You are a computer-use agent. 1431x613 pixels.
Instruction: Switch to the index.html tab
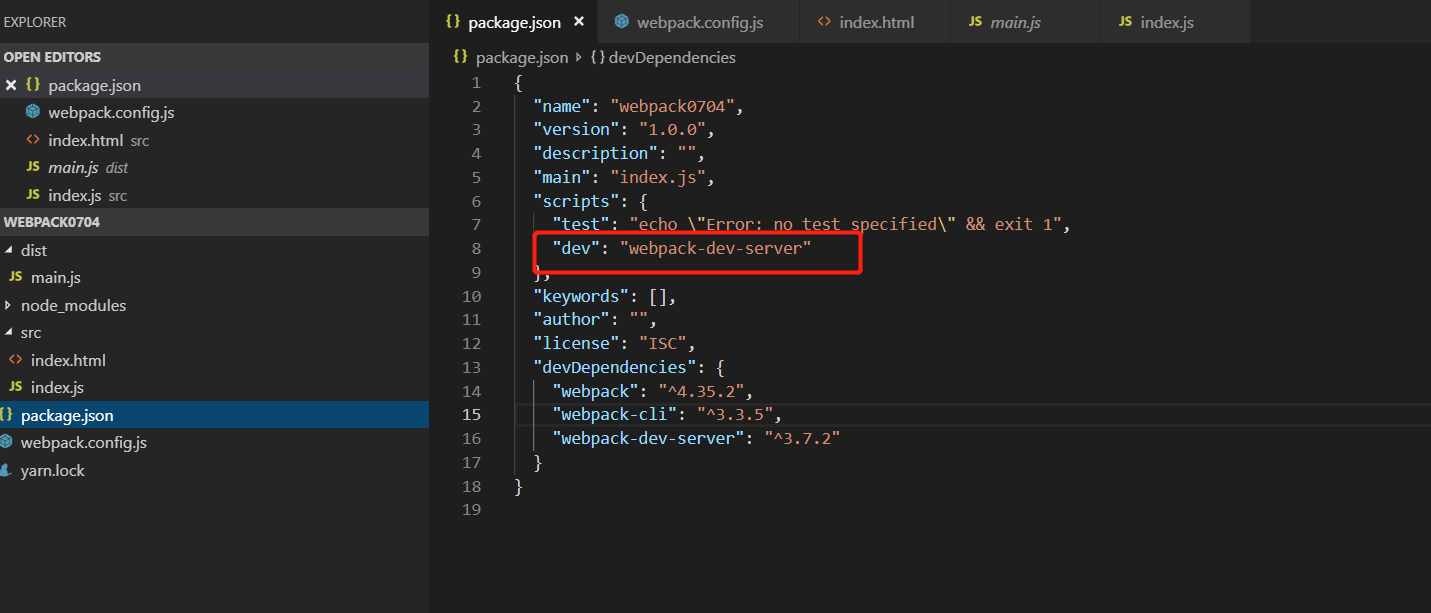point(875,22)
